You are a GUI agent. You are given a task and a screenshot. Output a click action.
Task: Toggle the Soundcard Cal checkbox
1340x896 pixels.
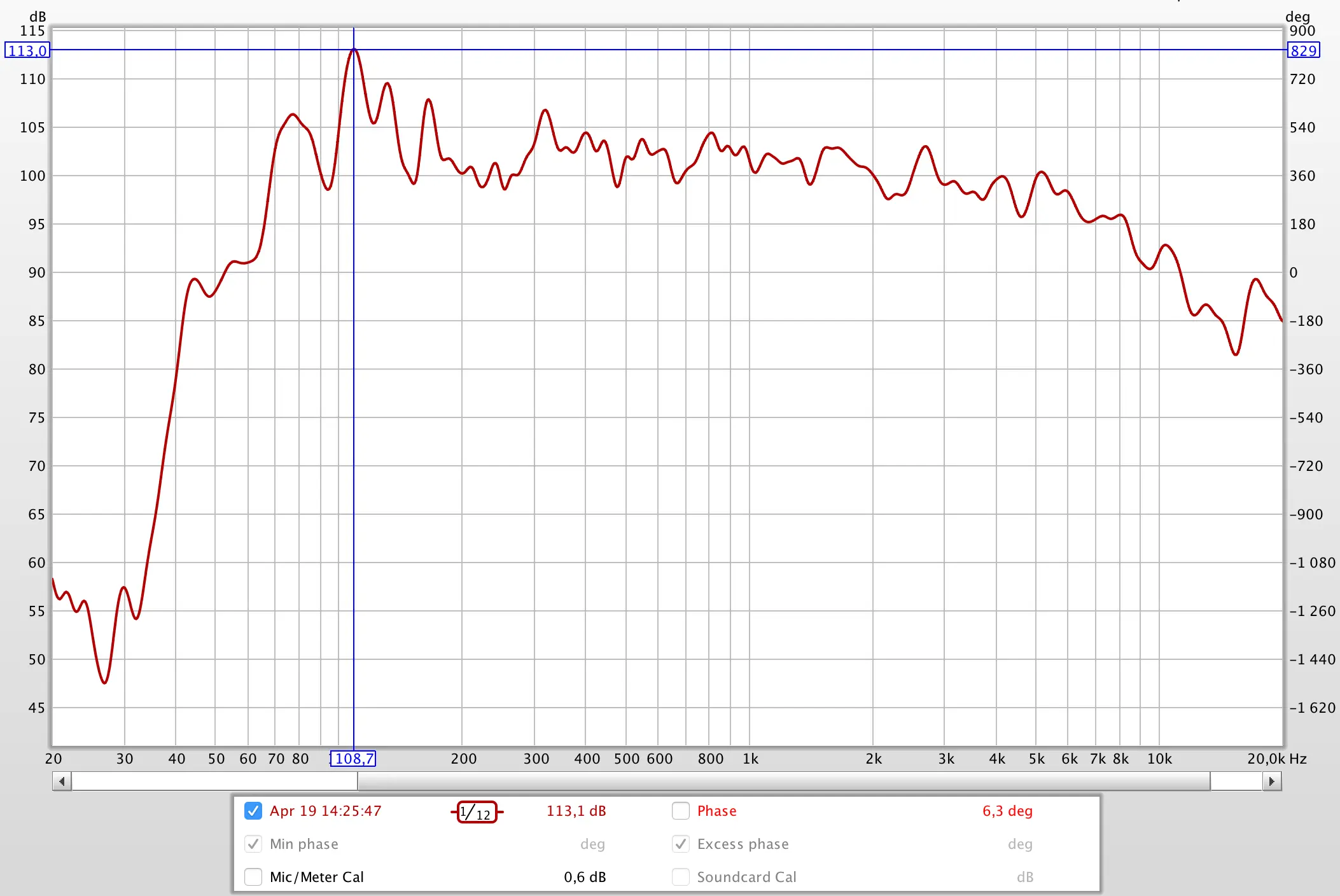click(681, 877)
